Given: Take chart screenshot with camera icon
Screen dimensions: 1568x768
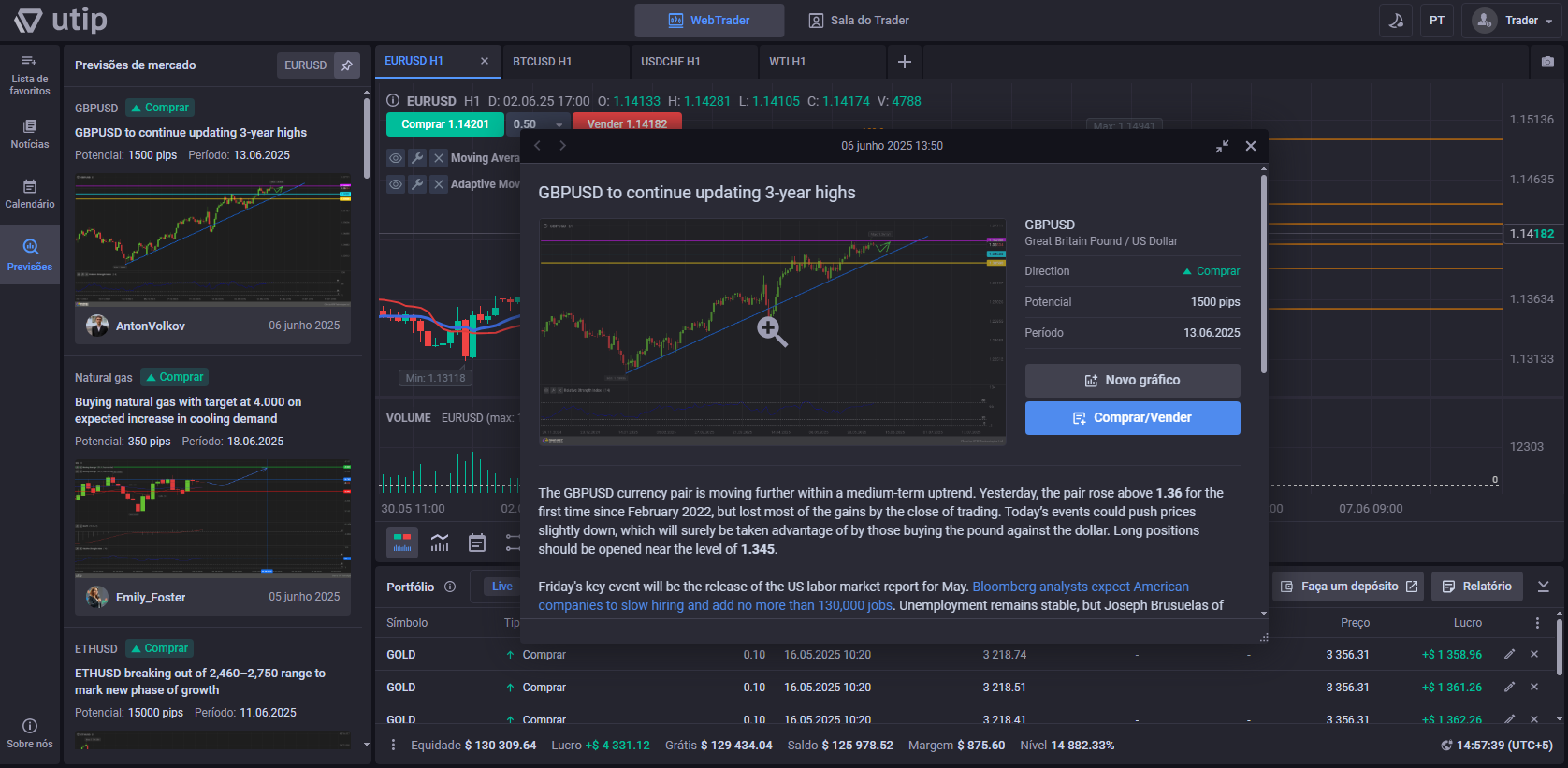Looking at the screenshot, I should [x=1547, y=62].
